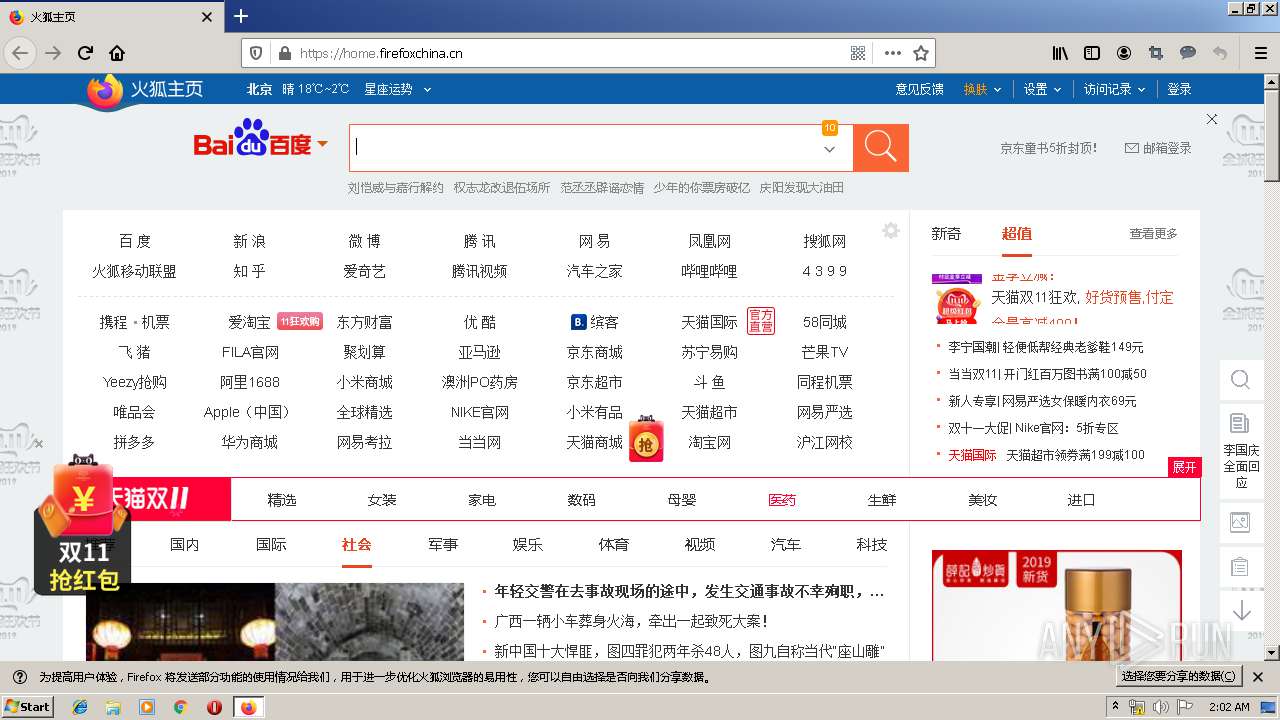
Task: Click the right sidebar image icon
Action: coord(1240,521)
